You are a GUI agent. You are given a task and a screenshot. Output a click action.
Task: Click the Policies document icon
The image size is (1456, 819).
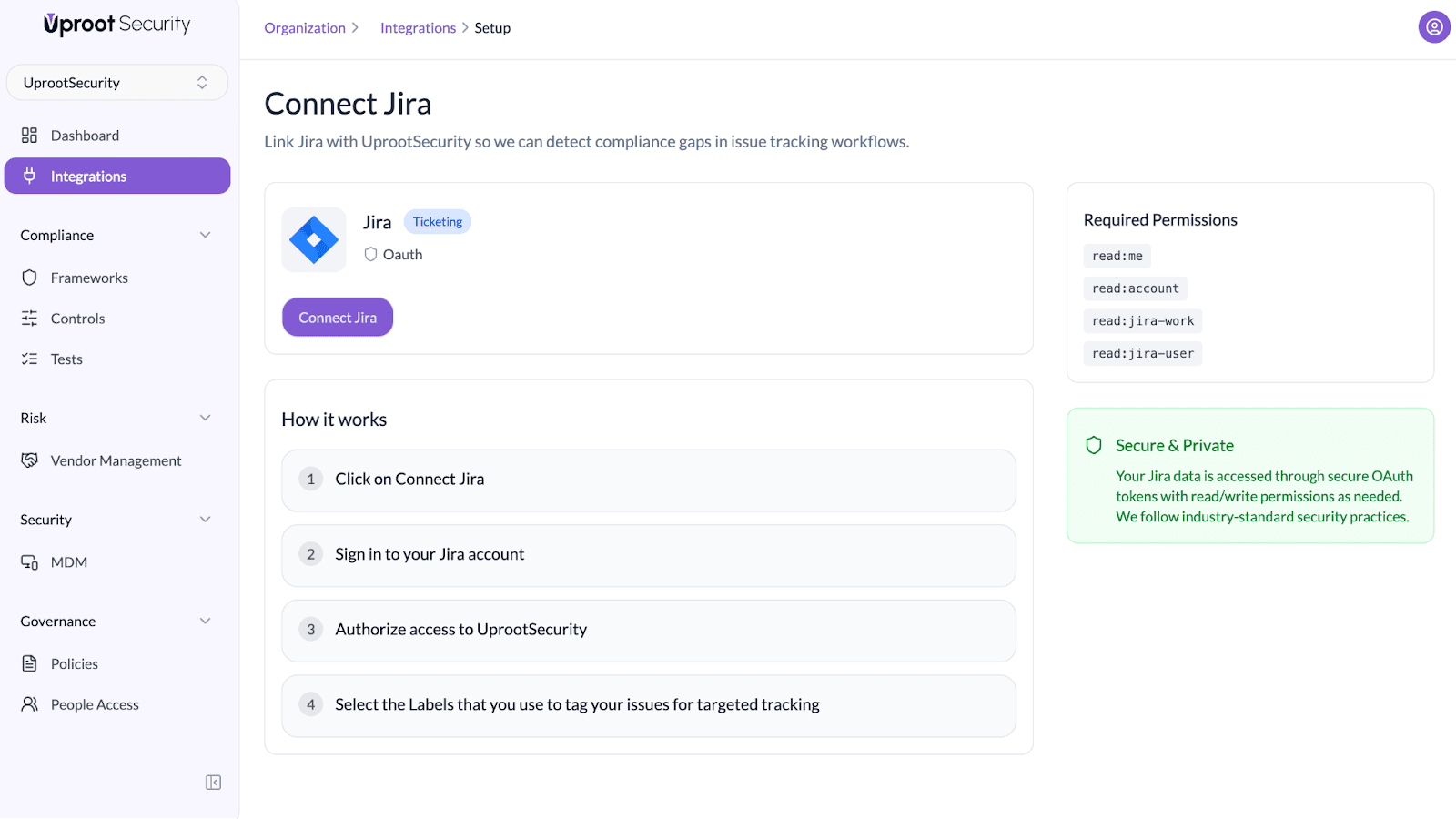(x=29, y=663)
